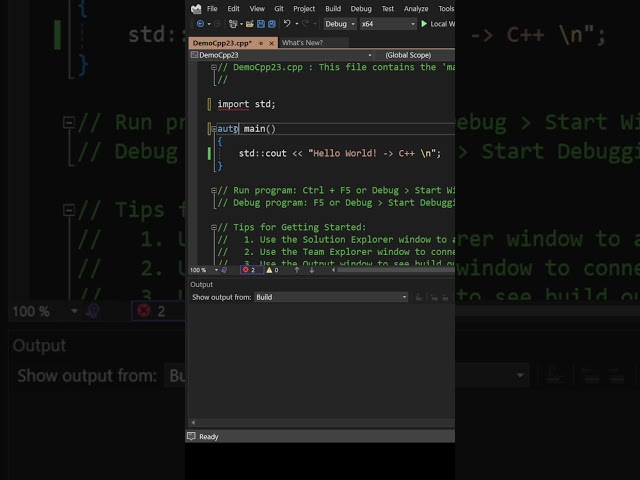Viewport: 640px width, 480px height.
Task: Click the Output panel title
Action: point(202,284)
